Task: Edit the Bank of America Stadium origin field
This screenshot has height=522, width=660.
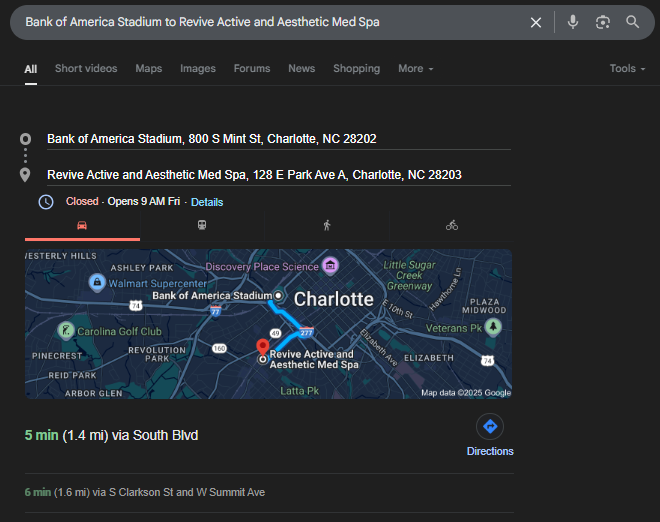Action: point(279,139)
